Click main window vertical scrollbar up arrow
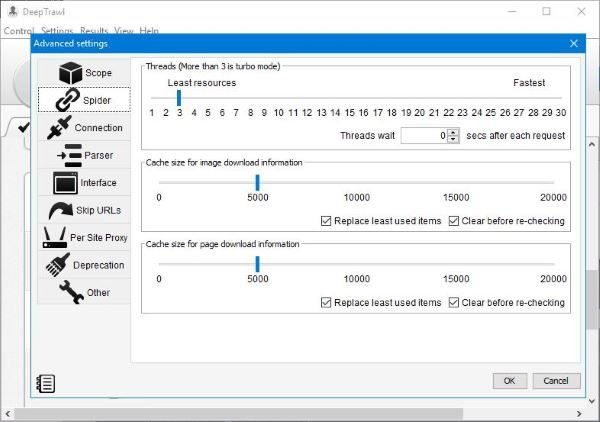The width and height of the screenshot is (600, 422). tap(592, 145)
